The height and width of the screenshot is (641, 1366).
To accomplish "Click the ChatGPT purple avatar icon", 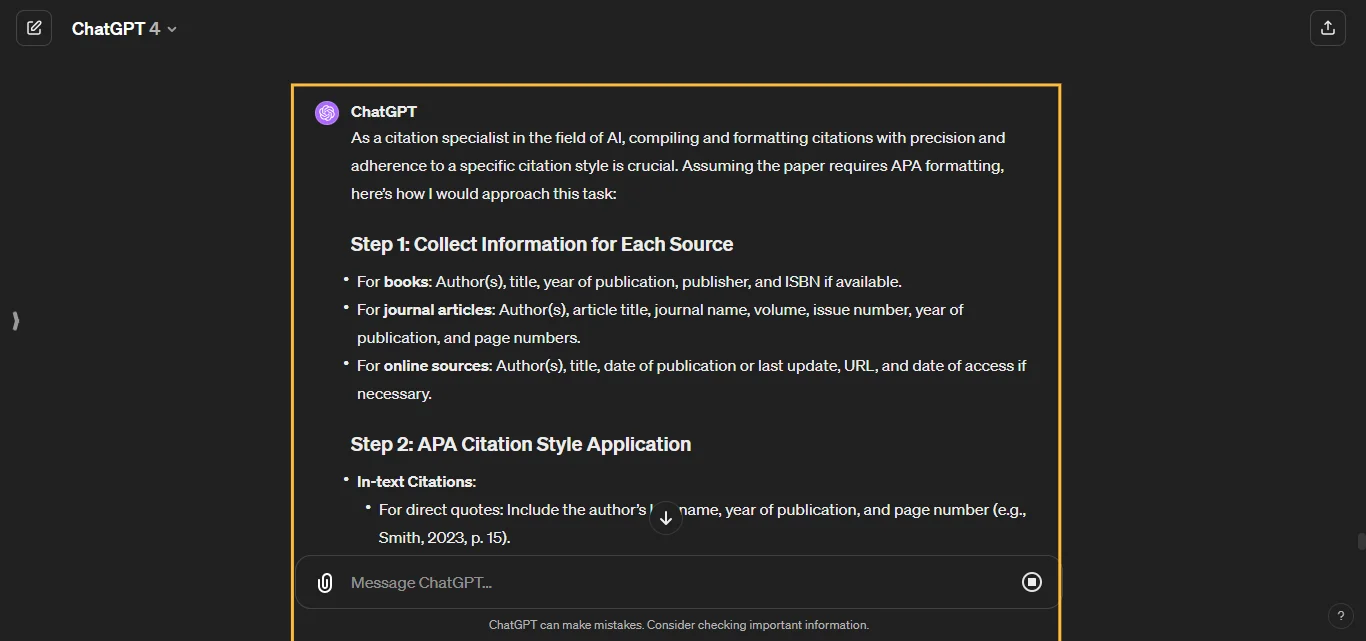I will [327, 113].
